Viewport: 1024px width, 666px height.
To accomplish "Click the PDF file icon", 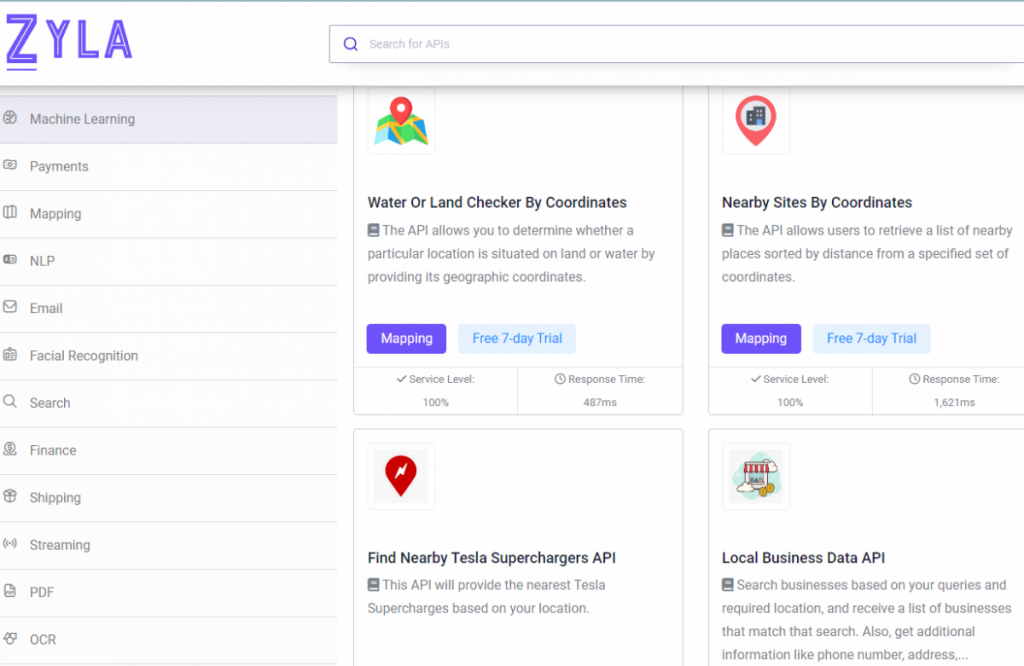I will pos(10,591).
